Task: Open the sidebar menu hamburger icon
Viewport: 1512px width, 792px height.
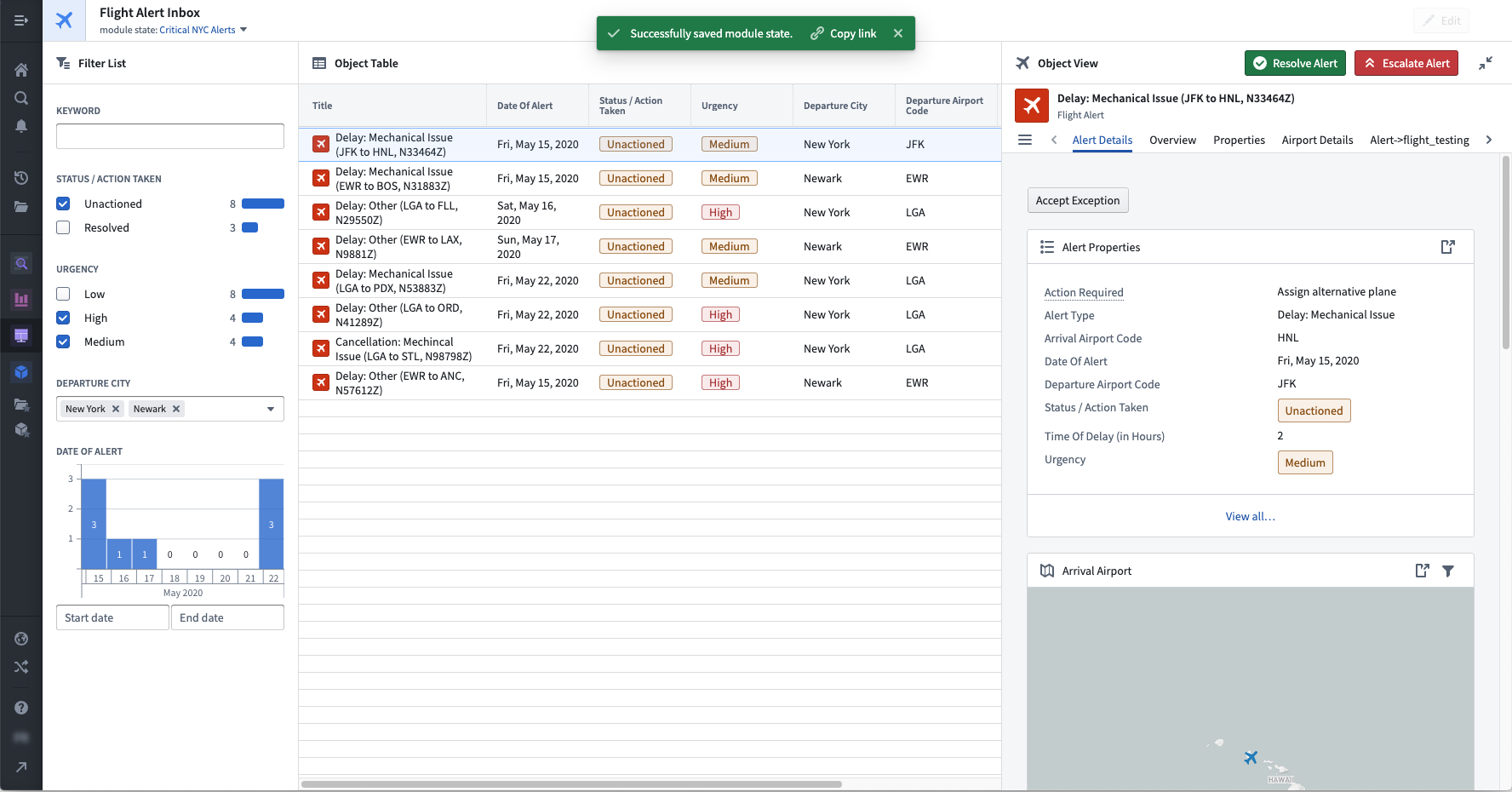Action: [x=21, y=20]
